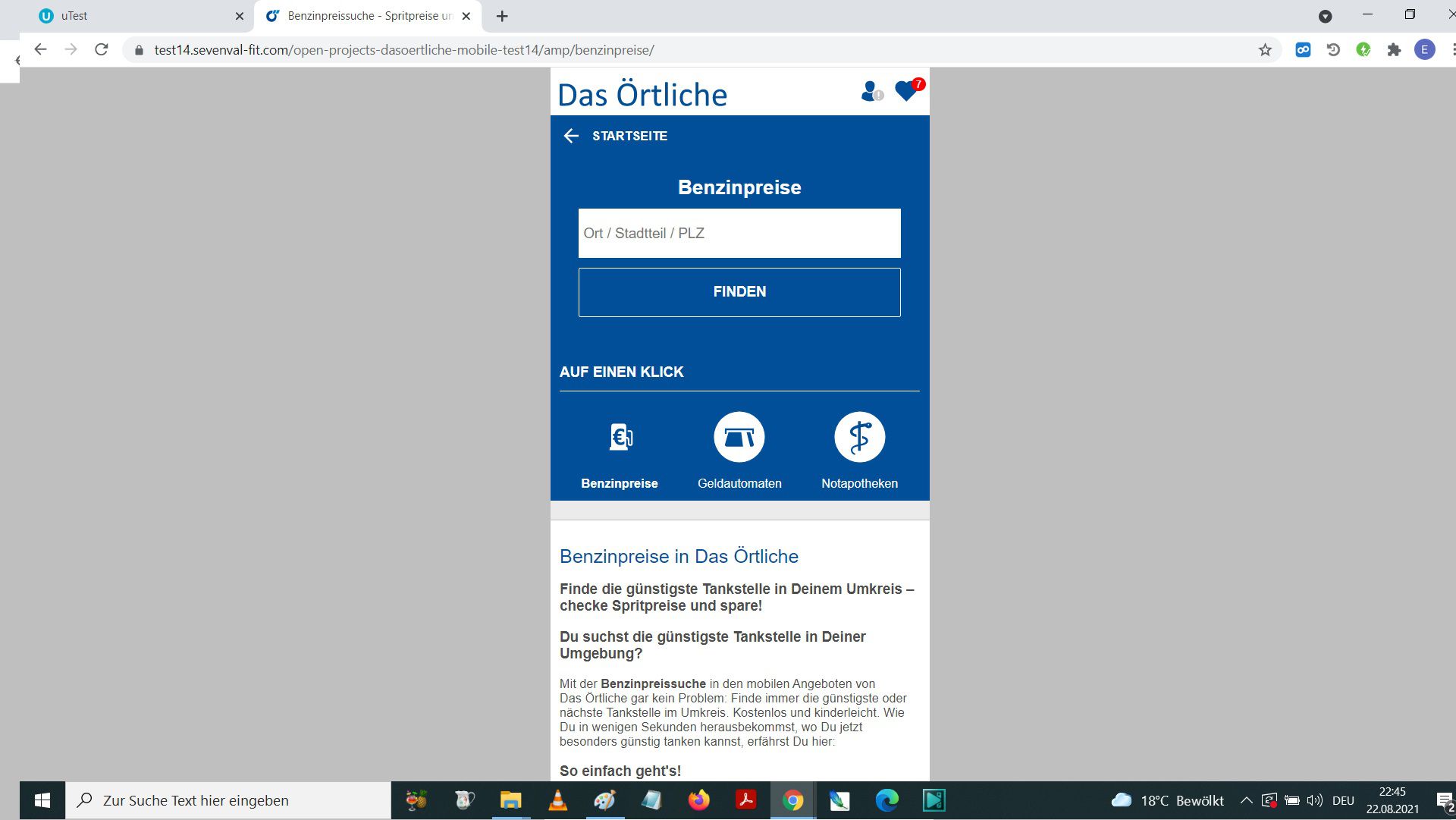Focus the Ort / Stadtteil / PLZ field
The height and width of the screenshot is (820, 1456).
(x=739, y=233)
